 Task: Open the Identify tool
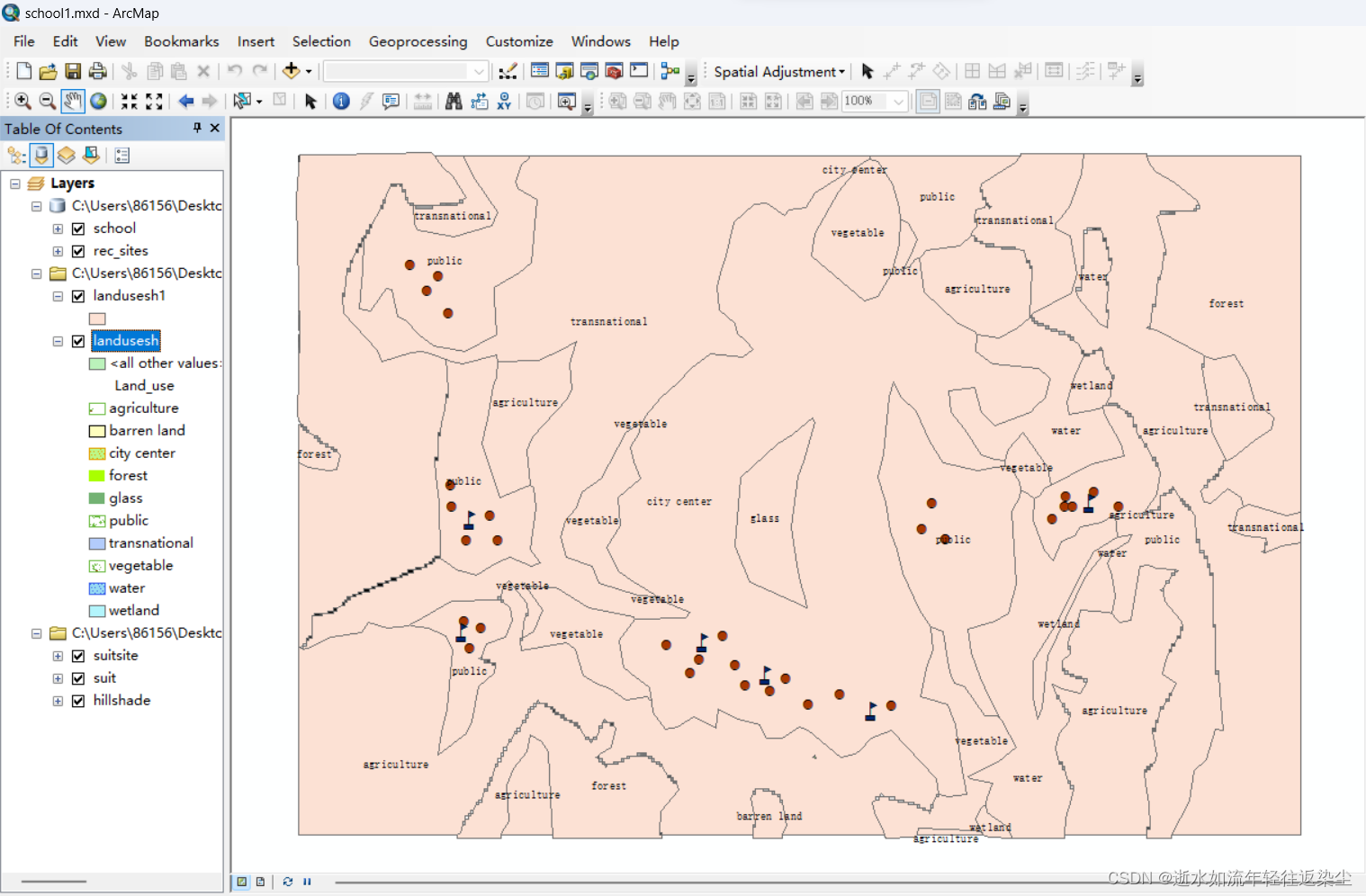341,102
